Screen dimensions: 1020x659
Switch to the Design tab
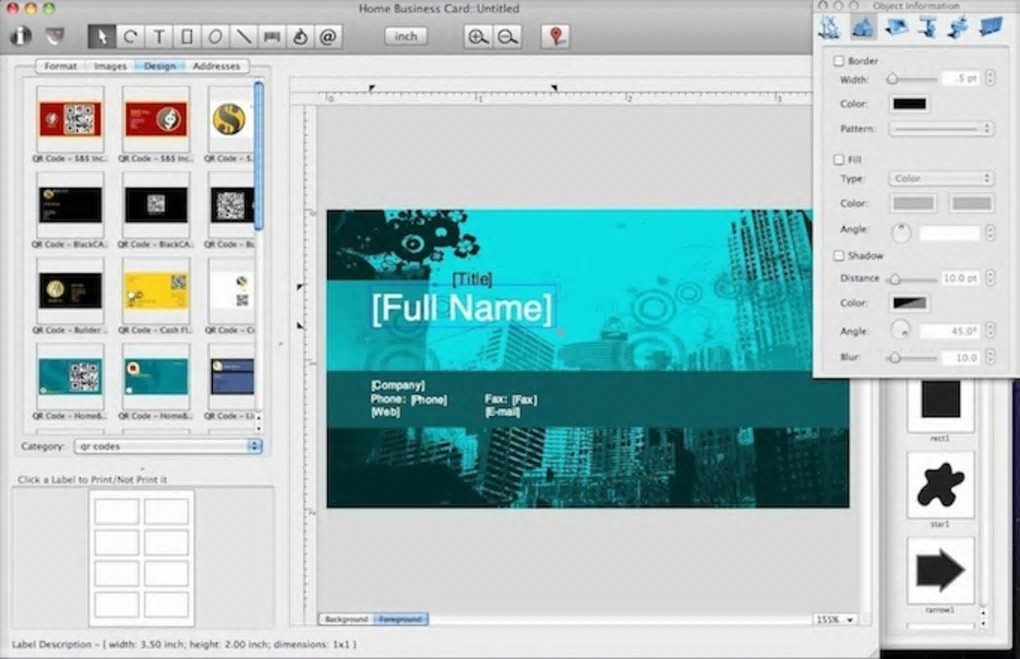160,66
